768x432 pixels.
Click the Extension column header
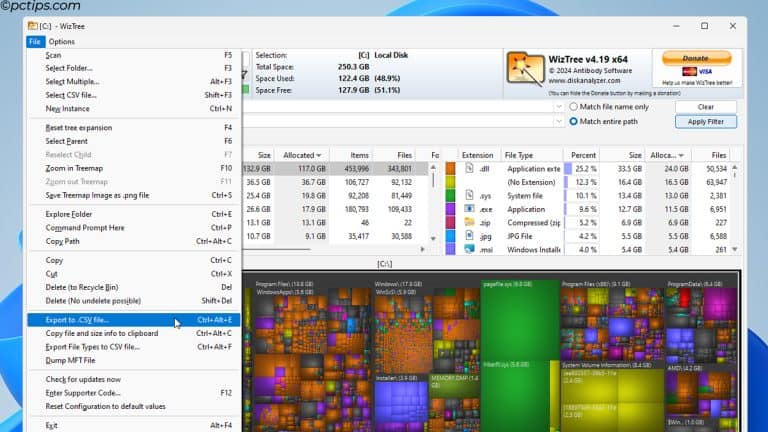coord(477,155)
